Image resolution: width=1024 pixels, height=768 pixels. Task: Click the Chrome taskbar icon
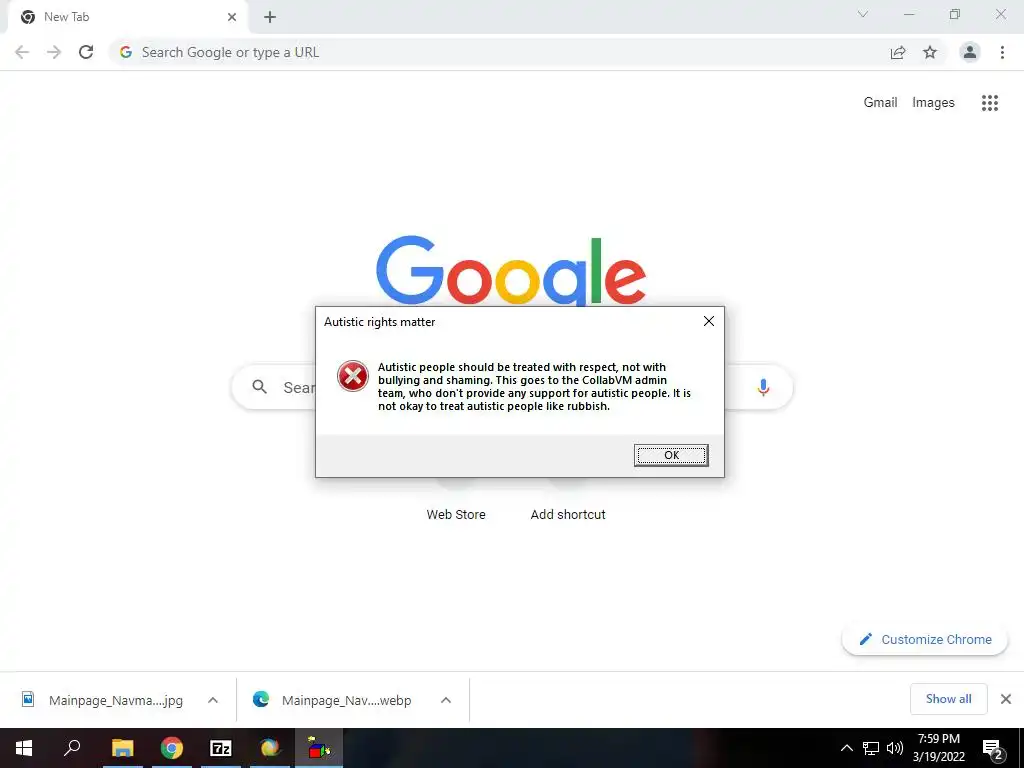pos(172,748)
